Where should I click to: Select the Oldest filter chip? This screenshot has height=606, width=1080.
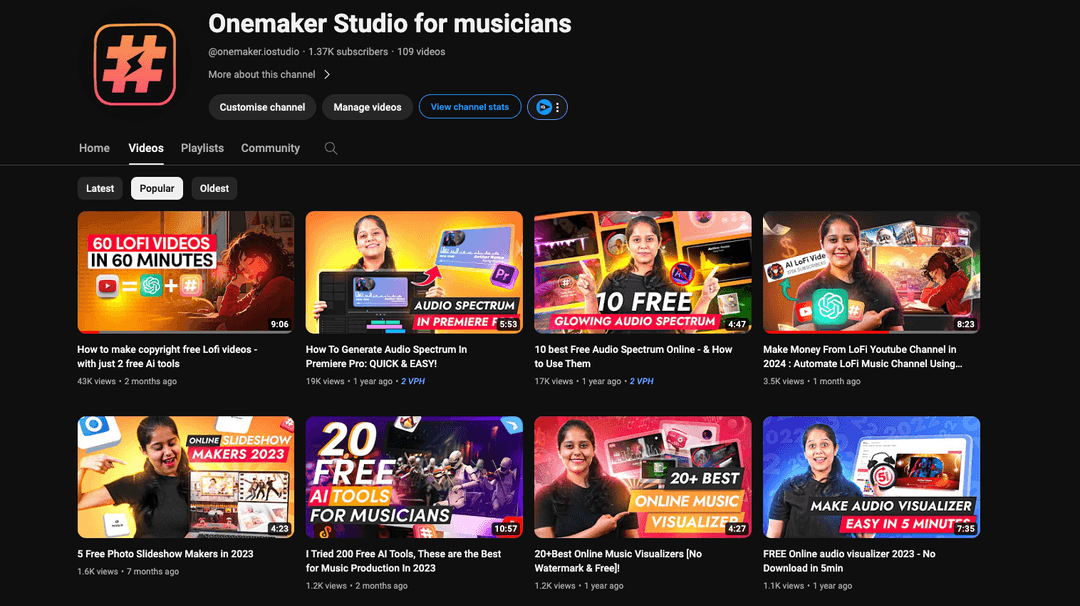[x=213, y=188]
